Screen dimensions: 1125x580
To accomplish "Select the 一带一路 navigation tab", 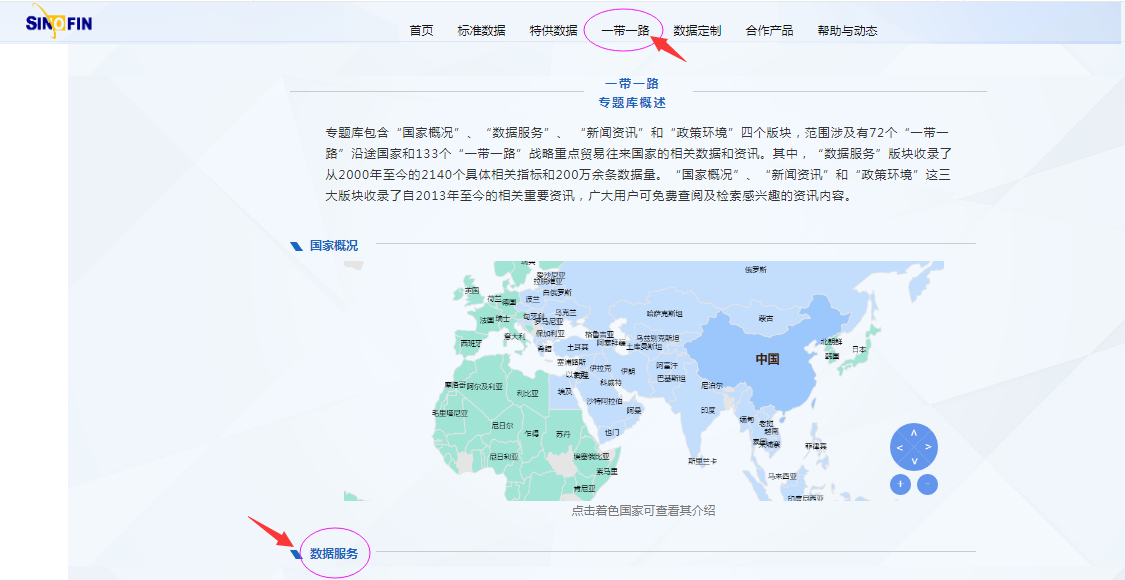I will [625, 31].
